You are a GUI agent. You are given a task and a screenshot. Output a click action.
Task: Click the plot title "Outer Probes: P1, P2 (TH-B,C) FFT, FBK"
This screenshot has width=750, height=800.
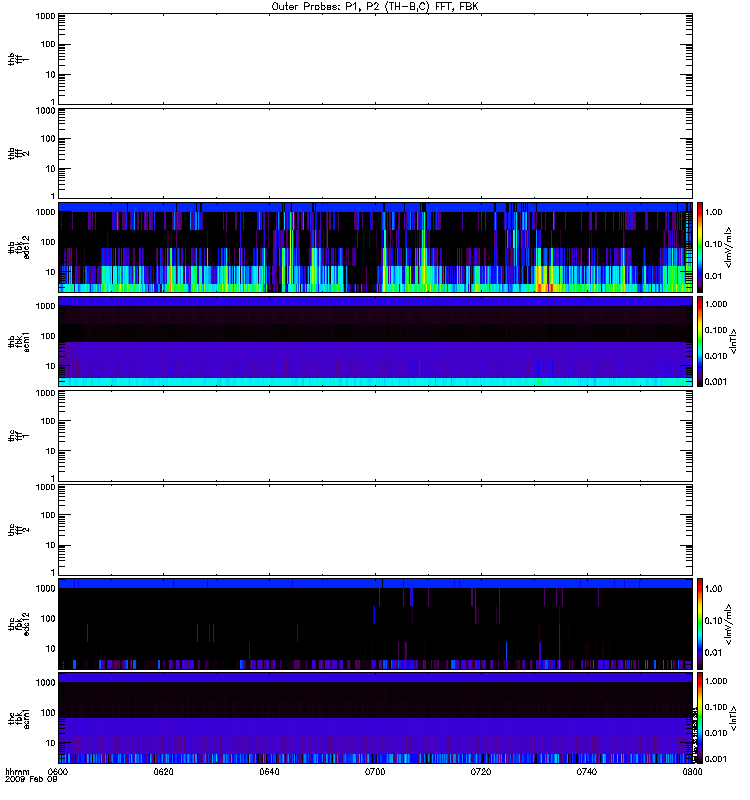pyautogui.click(x=375, y=7)
